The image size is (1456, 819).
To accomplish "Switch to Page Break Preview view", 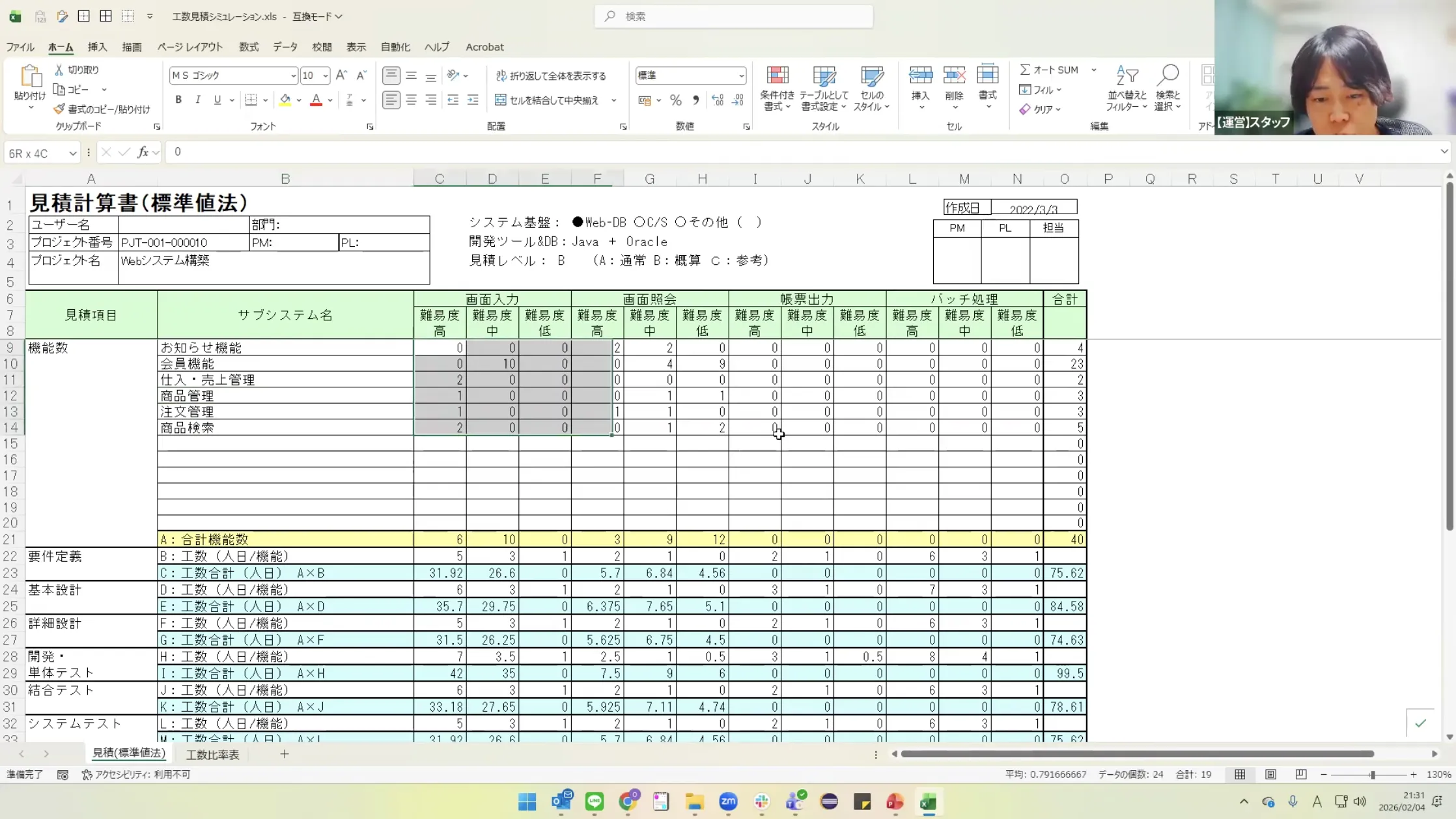I will coord(1300,775).
